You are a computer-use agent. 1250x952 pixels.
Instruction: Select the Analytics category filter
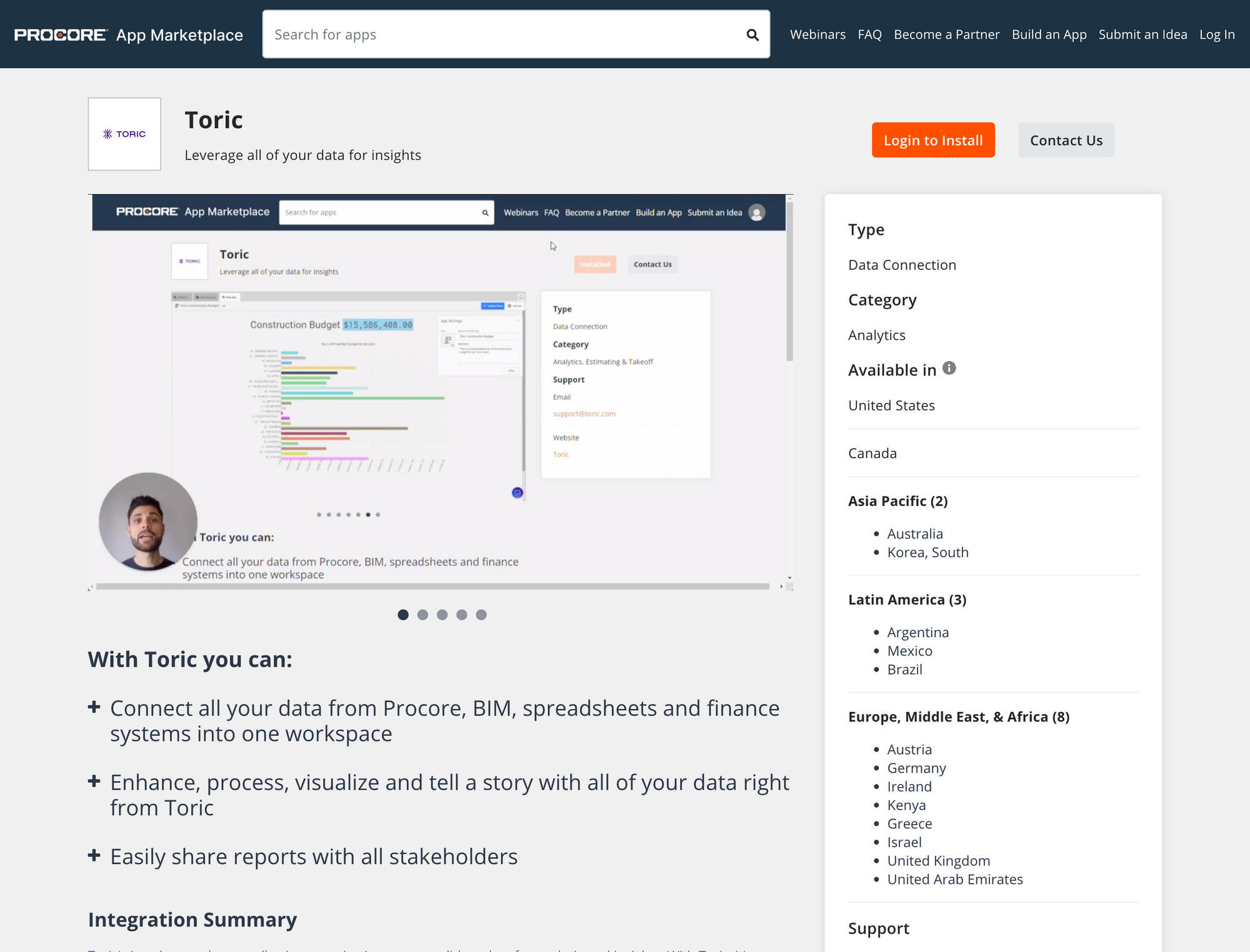877,335
